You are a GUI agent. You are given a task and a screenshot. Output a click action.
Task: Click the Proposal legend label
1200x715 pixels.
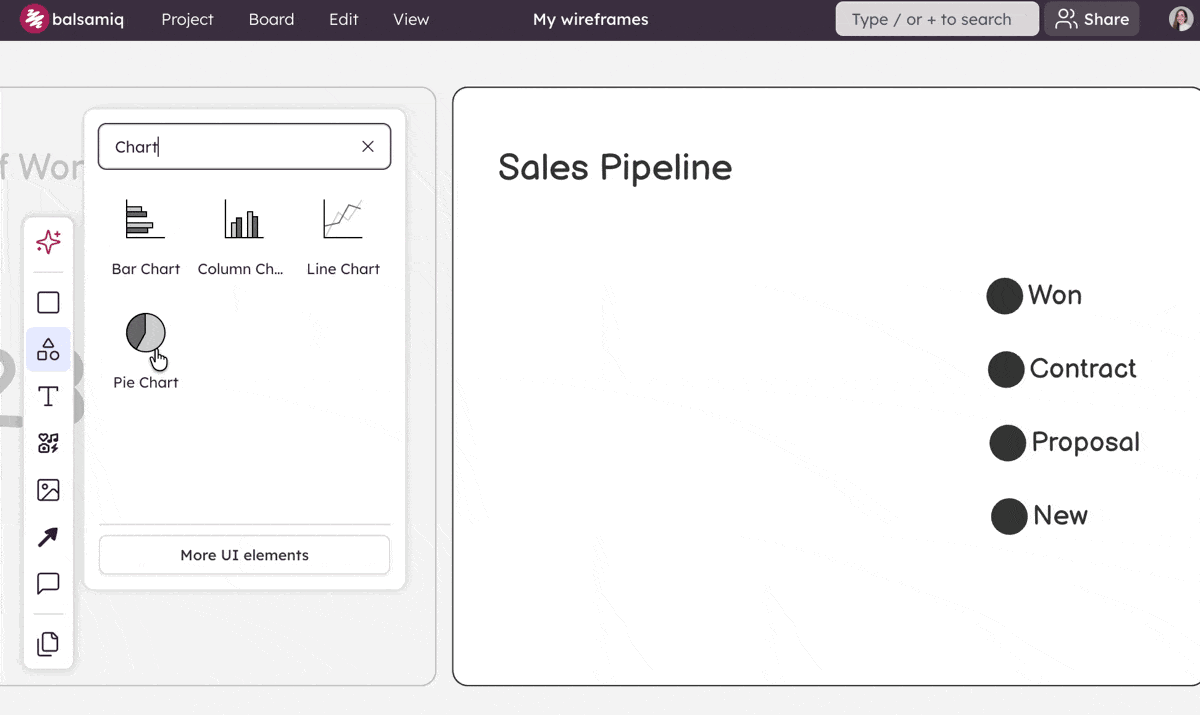click(x=1085, y=442)
